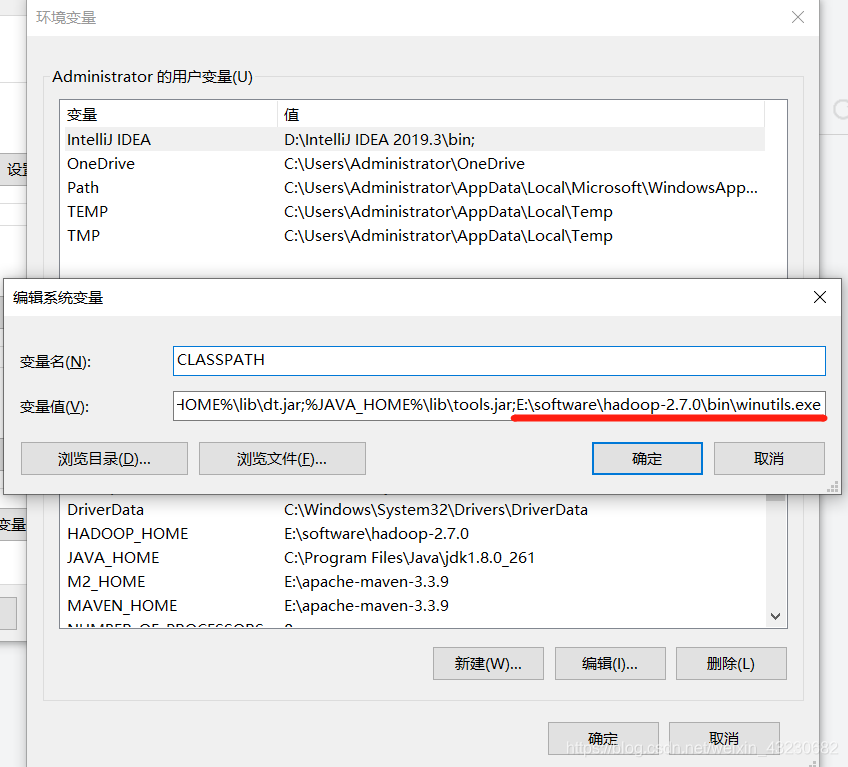Click the 编辑(I) button for system variables
The image size is (848, 767).
(x=610, y=663)
